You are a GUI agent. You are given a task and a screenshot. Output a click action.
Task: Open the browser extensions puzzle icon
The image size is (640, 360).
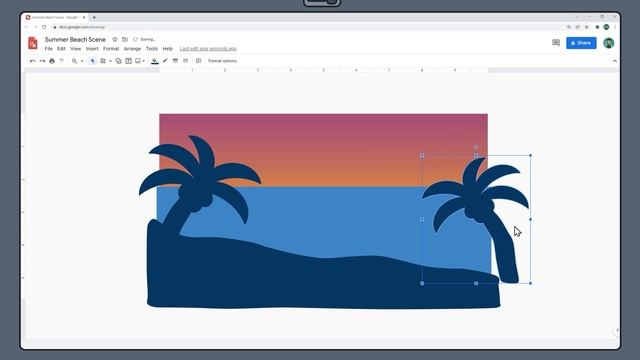[x=597, y=27]
